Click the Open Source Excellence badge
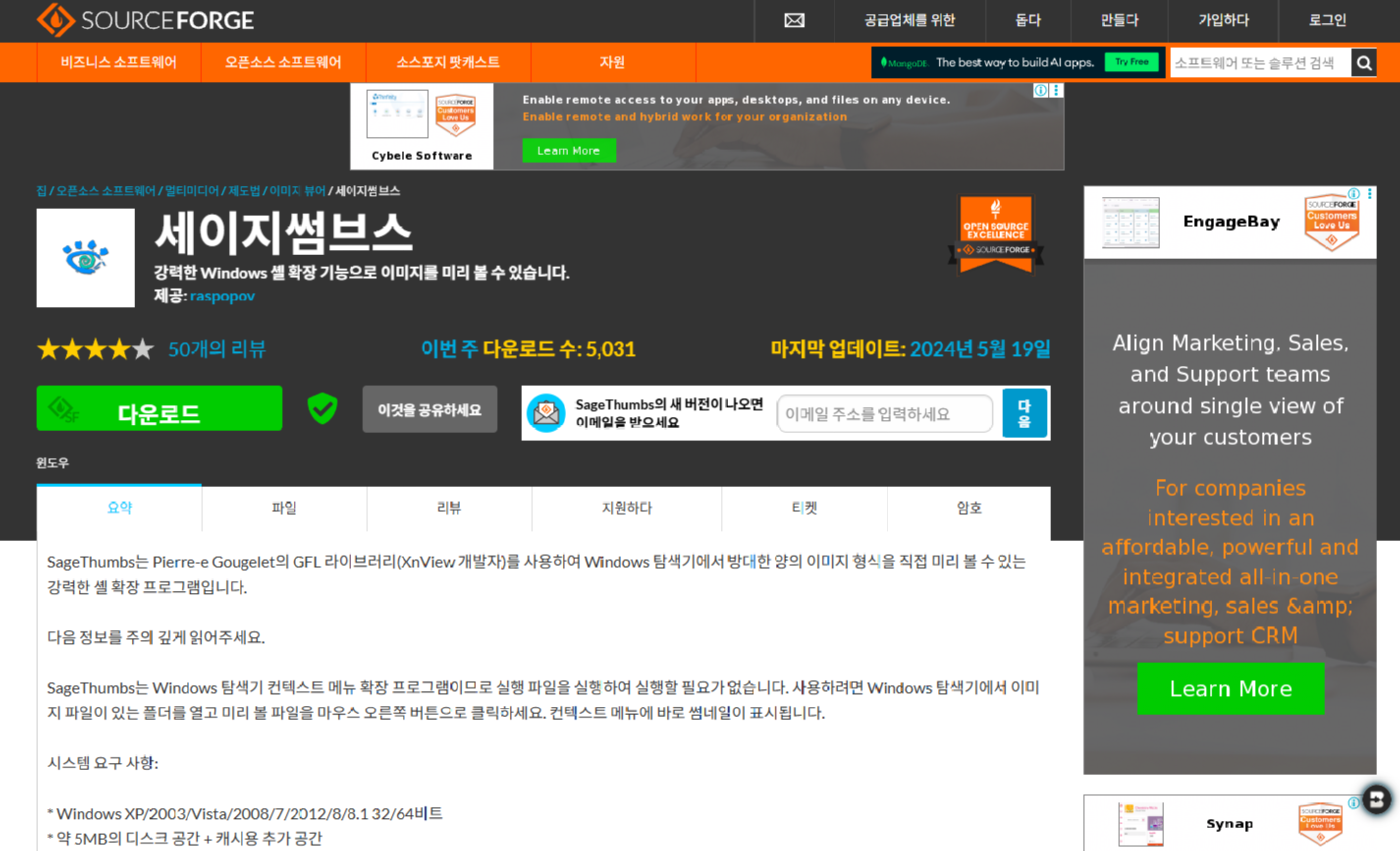 click(x=995, y=234)
